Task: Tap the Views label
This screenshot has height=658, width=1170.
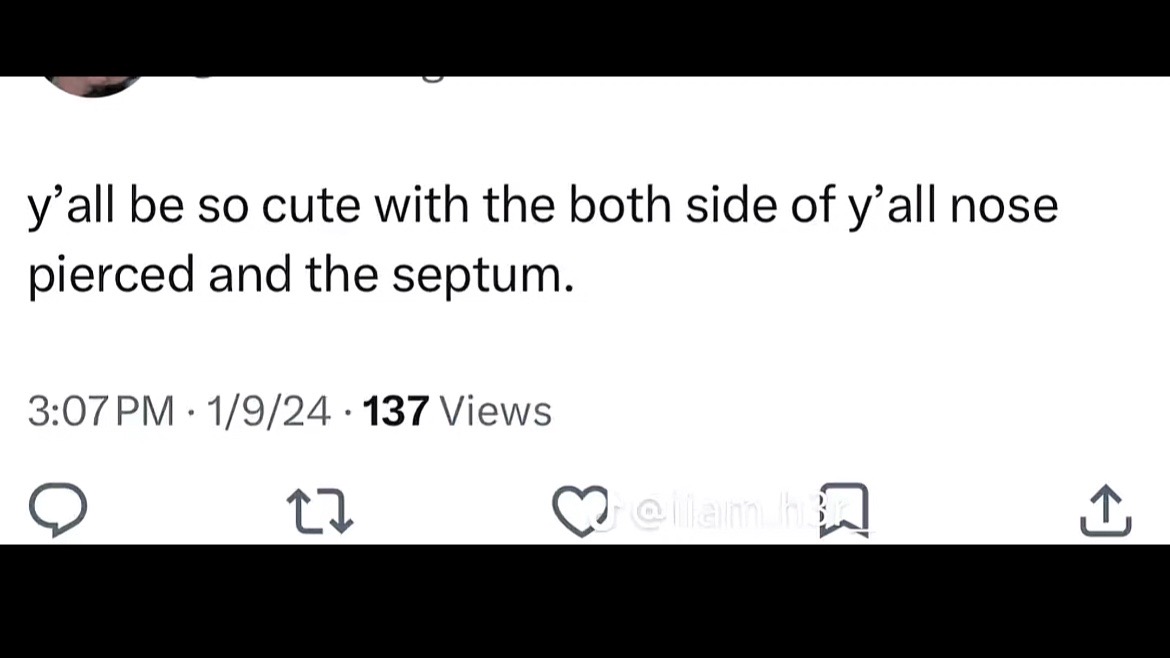Action: (x=495, y=411)
